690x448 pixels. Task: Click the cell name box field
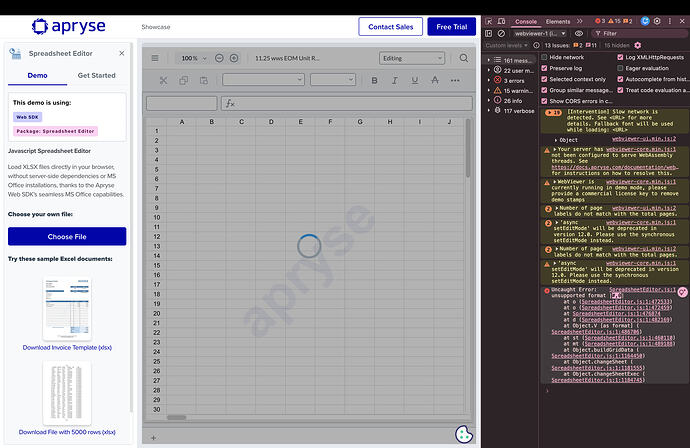181,103
